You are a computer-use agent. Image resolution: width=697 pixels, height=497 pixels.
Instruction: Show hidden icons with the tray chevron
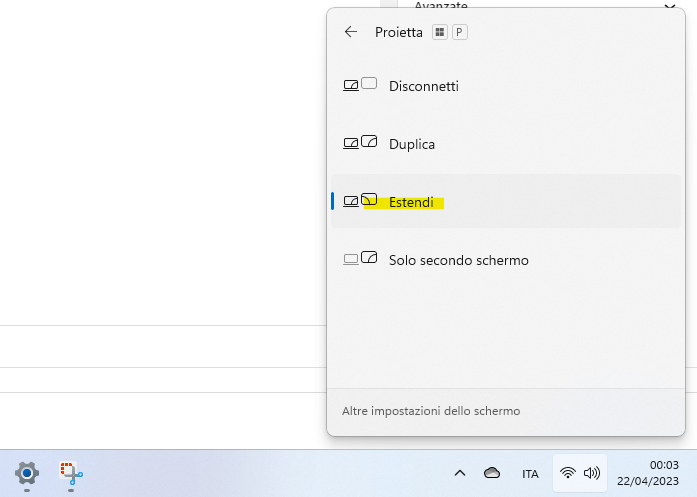tap(459, 473)
